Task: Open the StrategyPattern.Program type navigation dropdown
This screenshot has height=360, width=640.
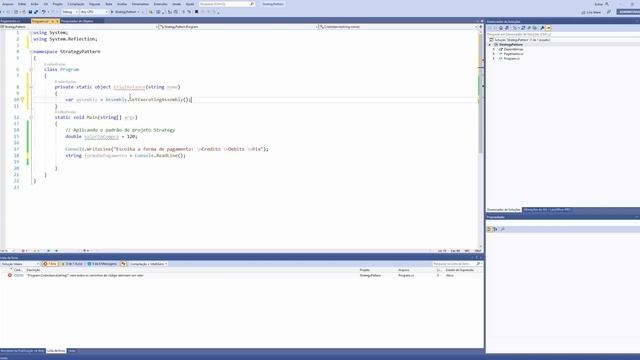Action: pyautogui.click(x=238, y=27)
